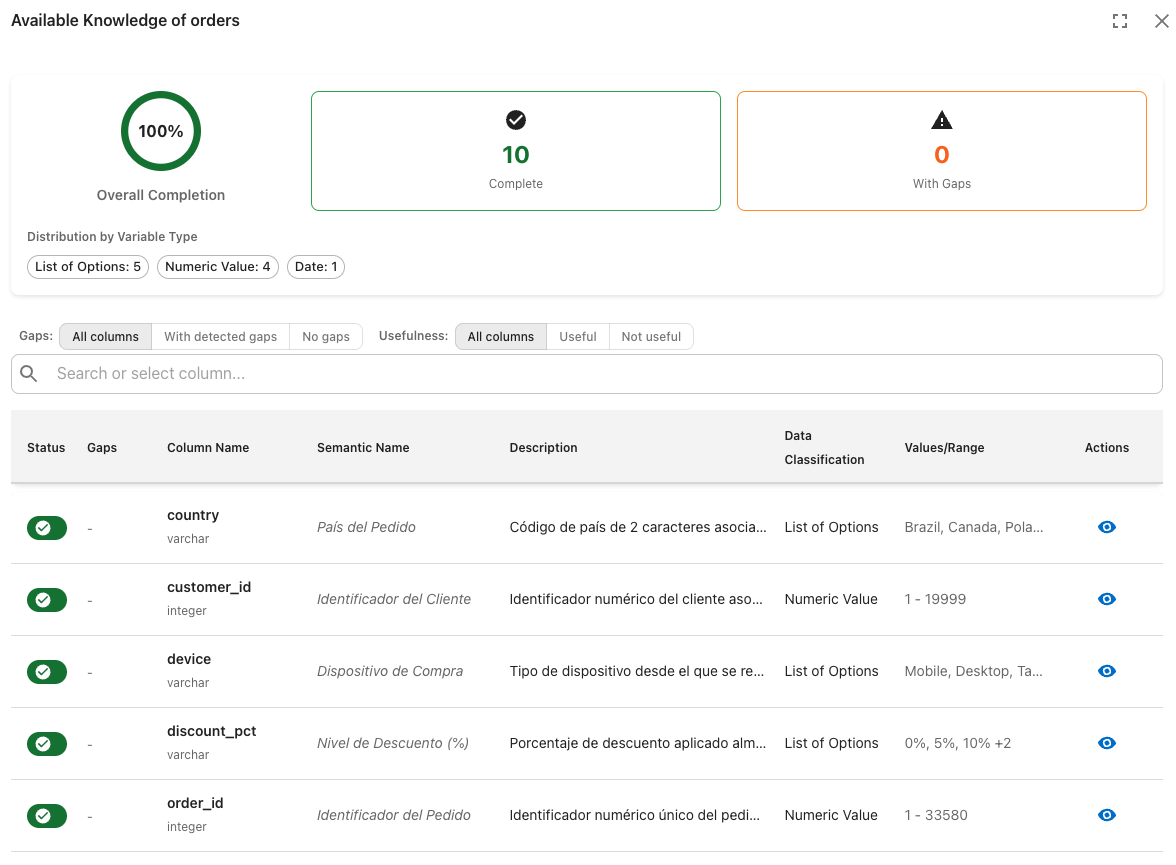Expand the dialog to fullscreen

[1120, 21]
